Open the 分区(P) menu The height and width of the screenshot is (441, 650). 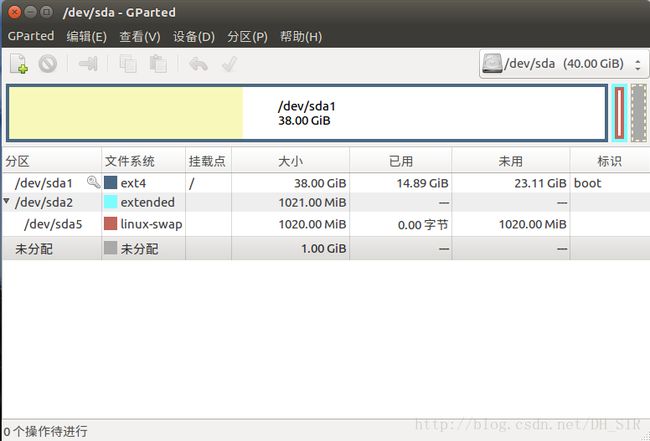pos(247,36)
